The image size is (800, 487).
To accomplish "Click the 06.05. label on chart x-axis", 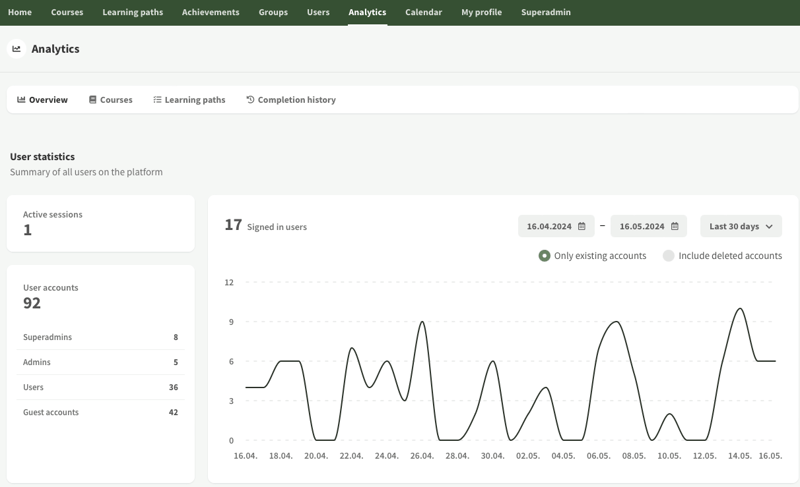I will (598, 455).
